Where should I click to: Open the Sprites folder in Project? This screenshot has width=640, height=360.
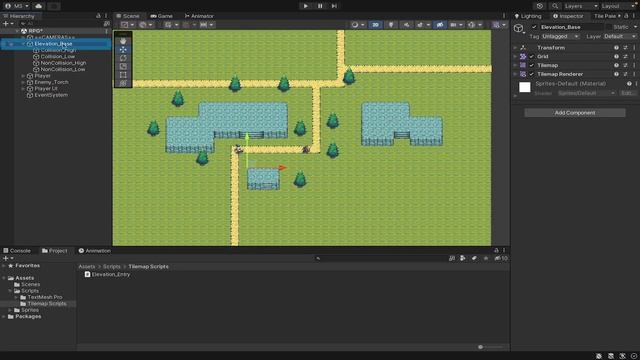[x=30, y=310]
